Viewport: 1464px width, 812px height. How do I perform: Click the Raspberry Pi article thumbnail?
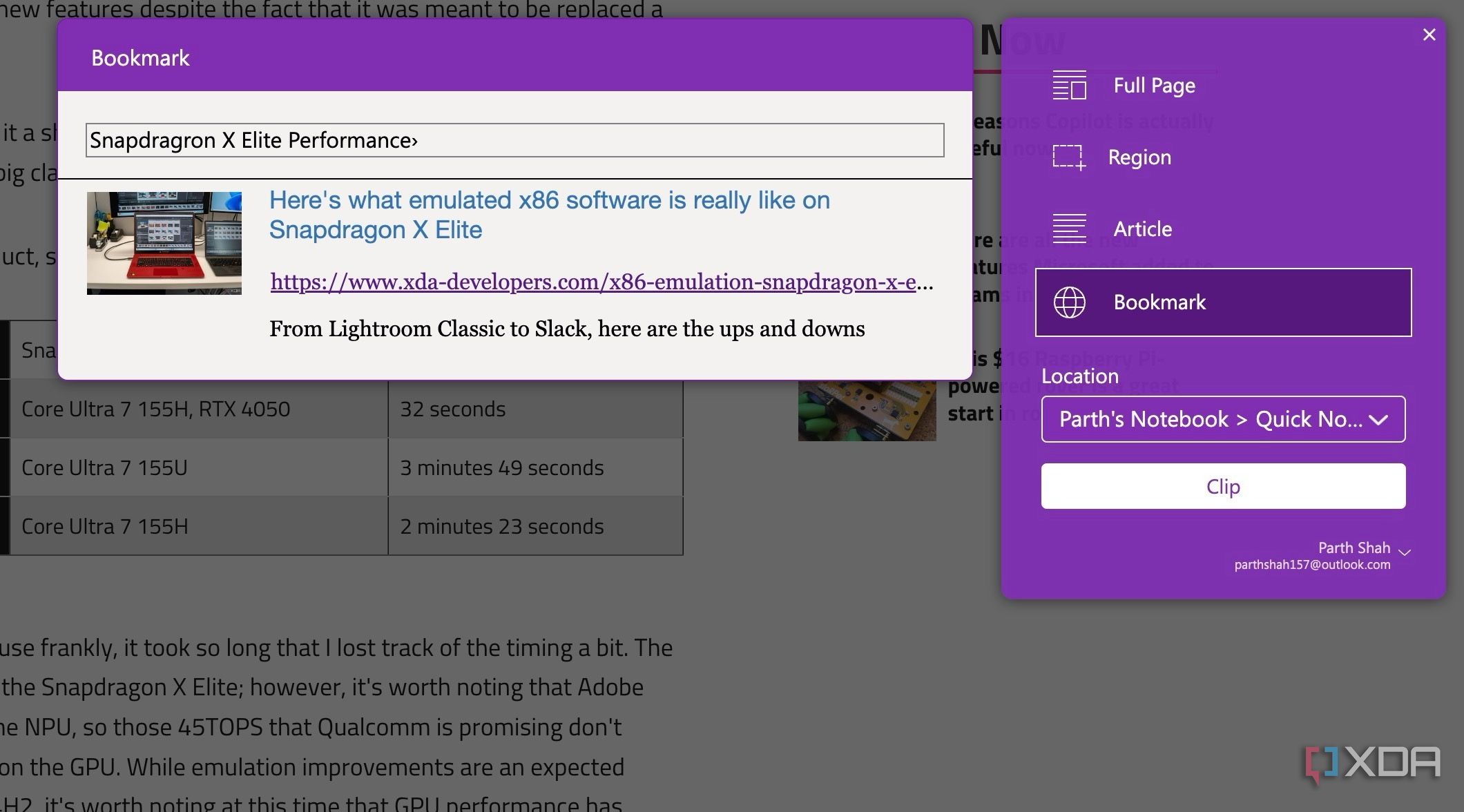(x=867, y=410)
